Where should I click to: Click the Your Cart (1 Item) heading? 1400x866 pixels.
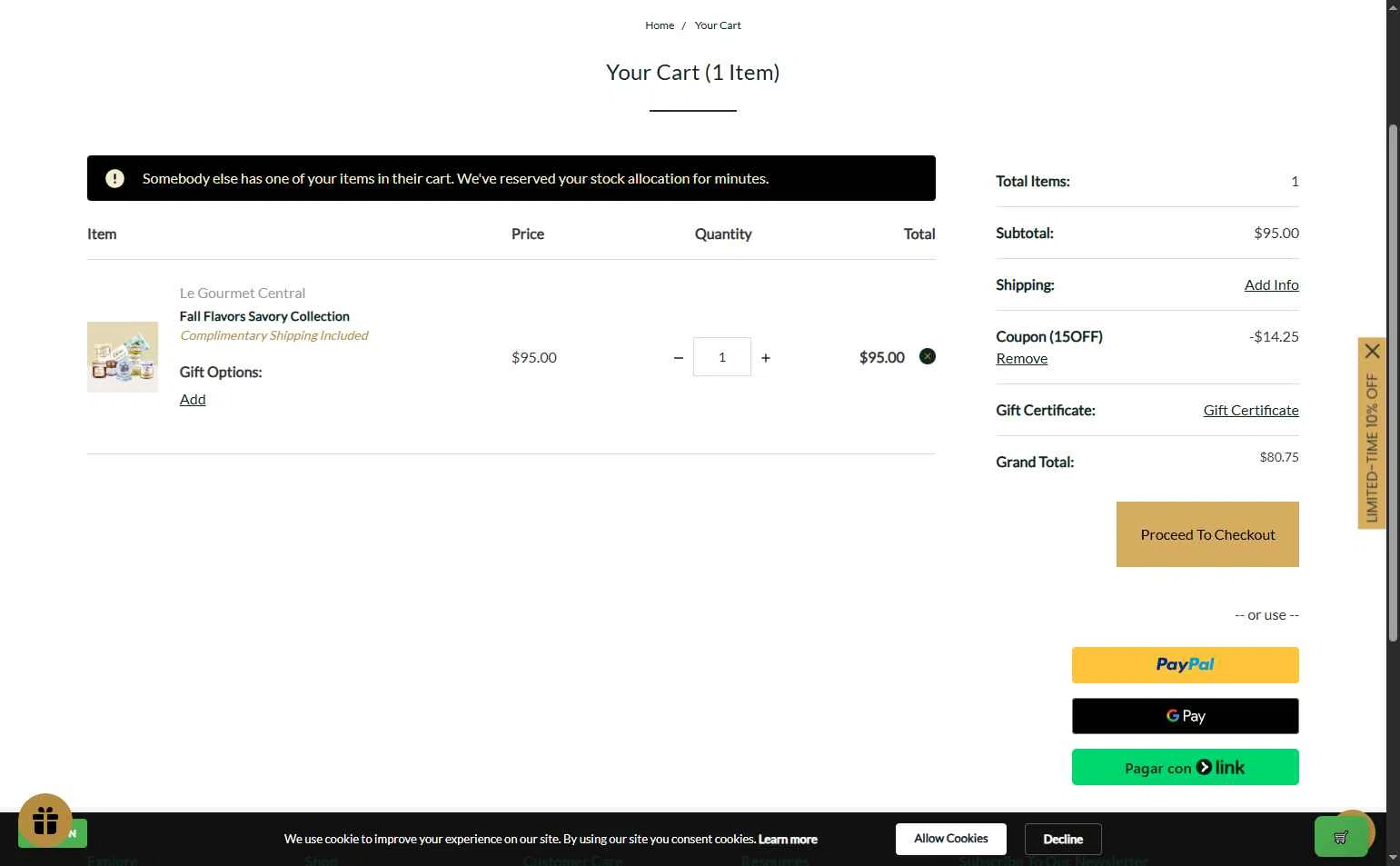point(693,73)
